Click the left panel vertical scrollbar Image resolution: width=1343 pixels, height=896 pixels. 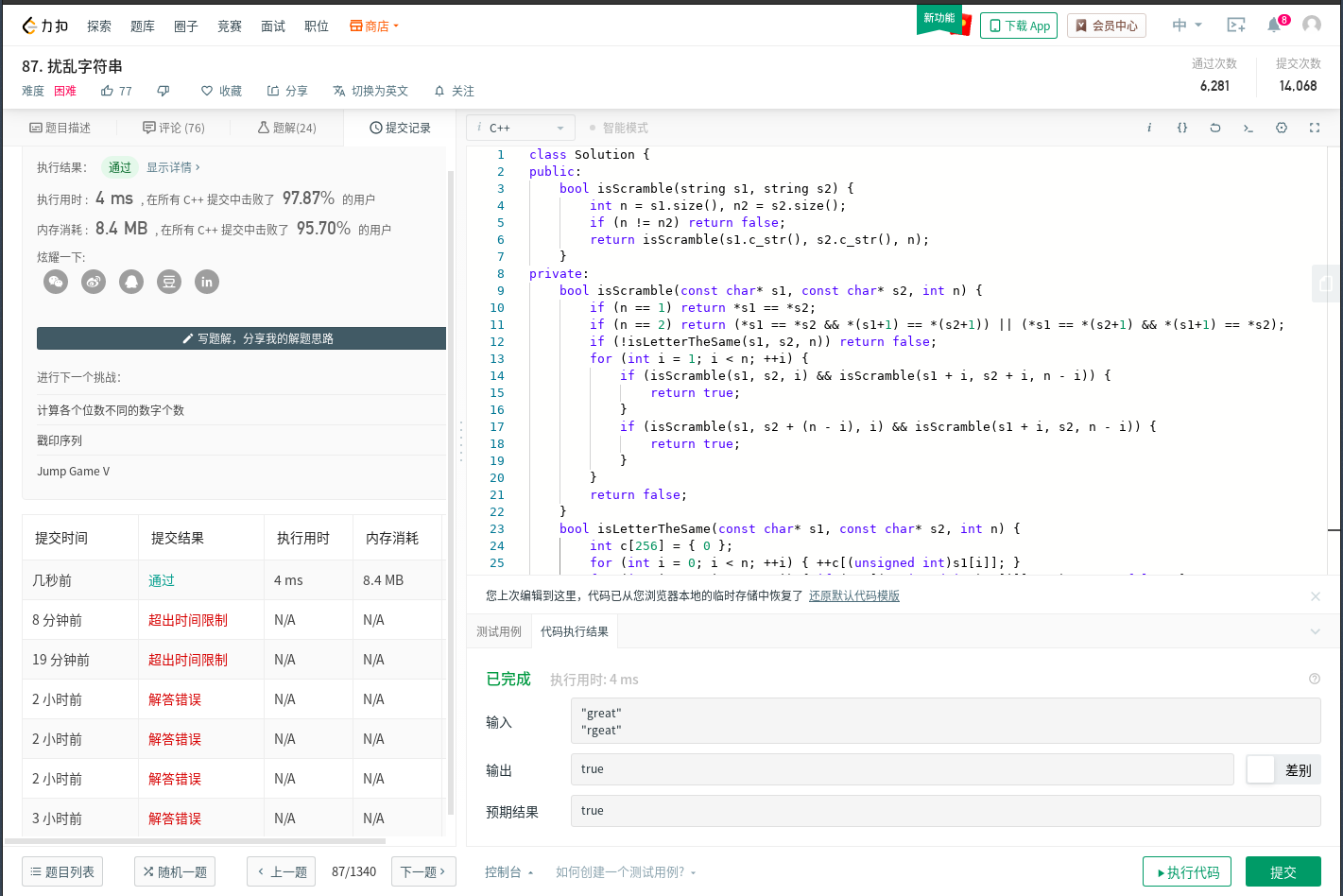pos(451,491)
